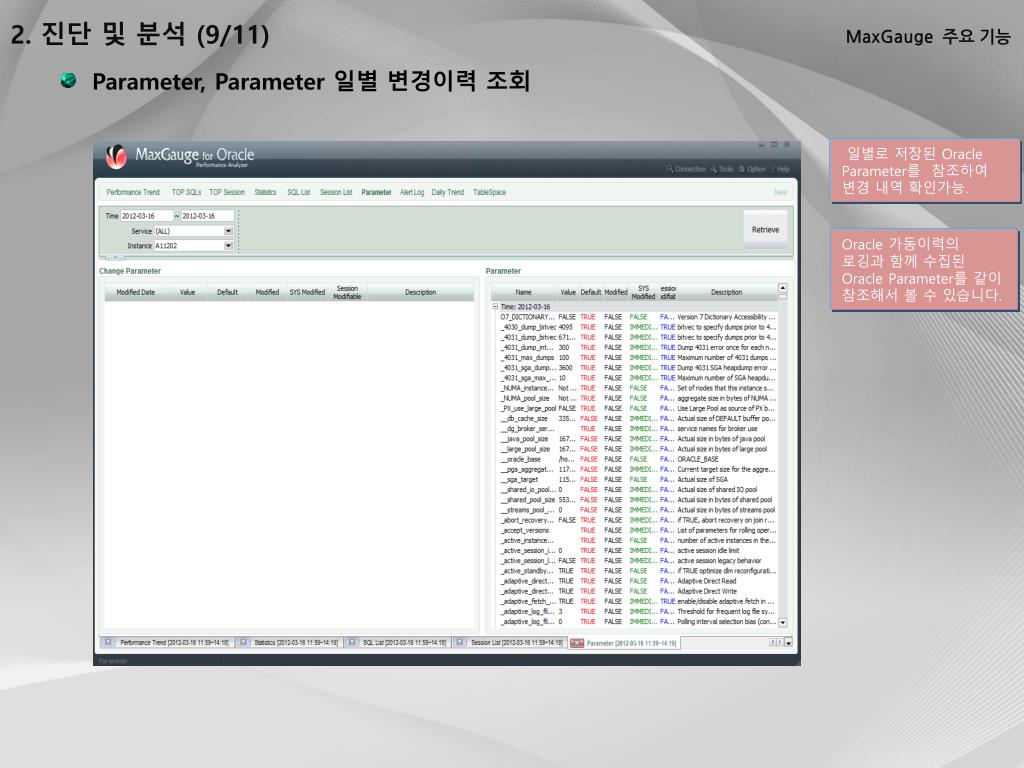1024x768 pixels.
Task: Click Parameter grid SYS Modified column header
Action: (643, 292)
